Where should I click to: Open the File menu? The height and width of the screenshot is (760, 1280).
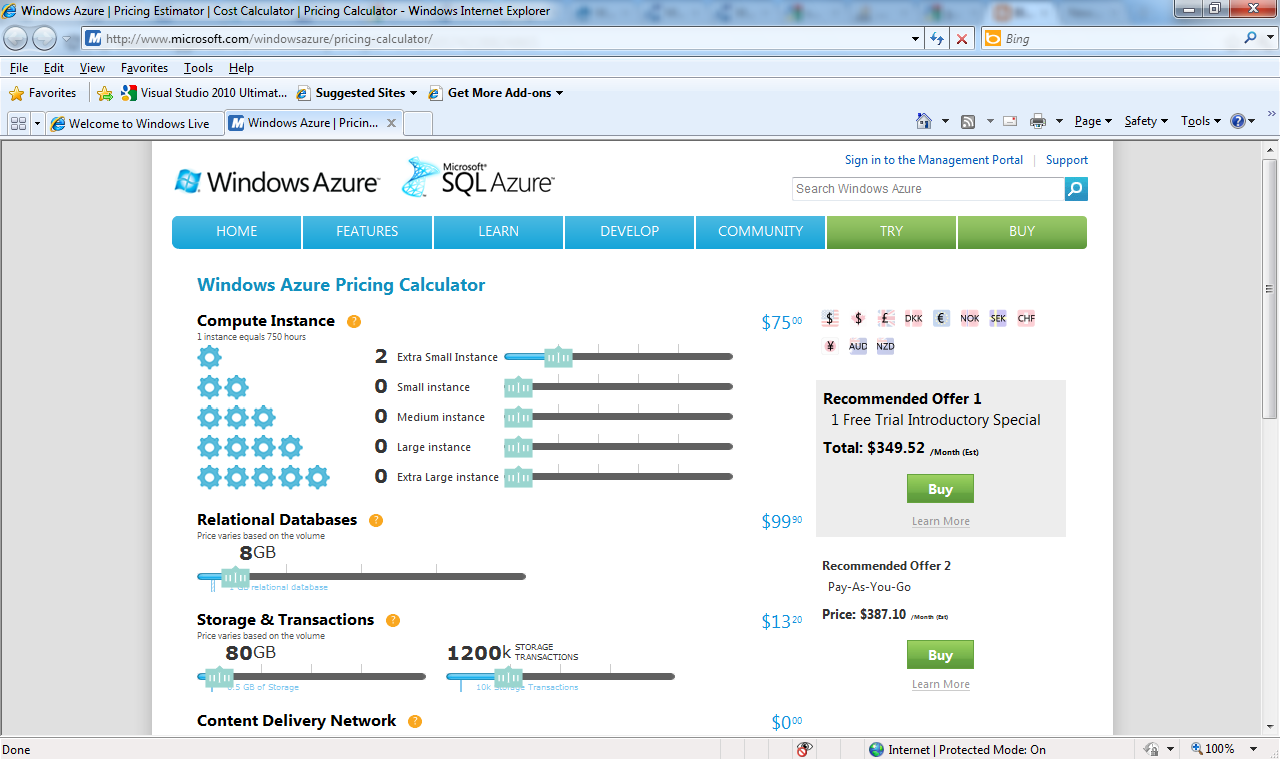click(x=19, y=68)
